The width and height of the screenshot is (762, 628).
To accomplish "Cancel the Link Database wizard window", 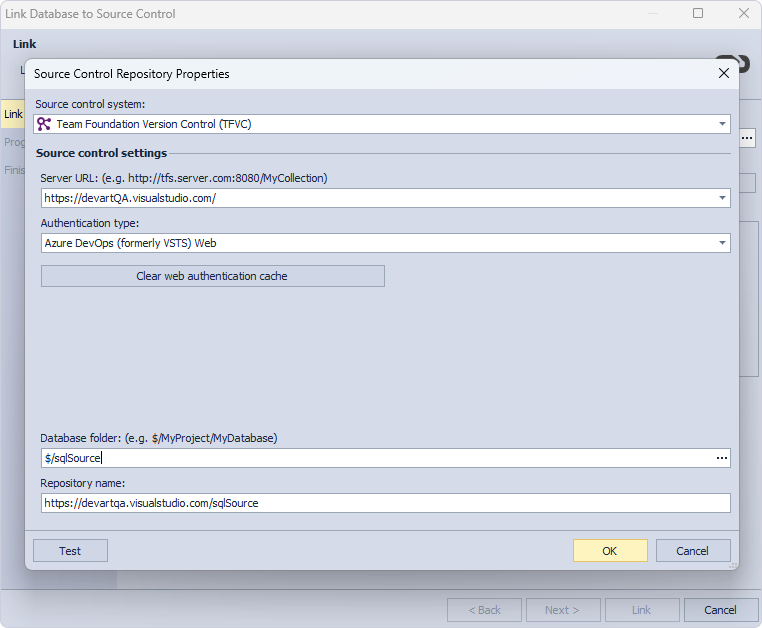I will point(721,610).
